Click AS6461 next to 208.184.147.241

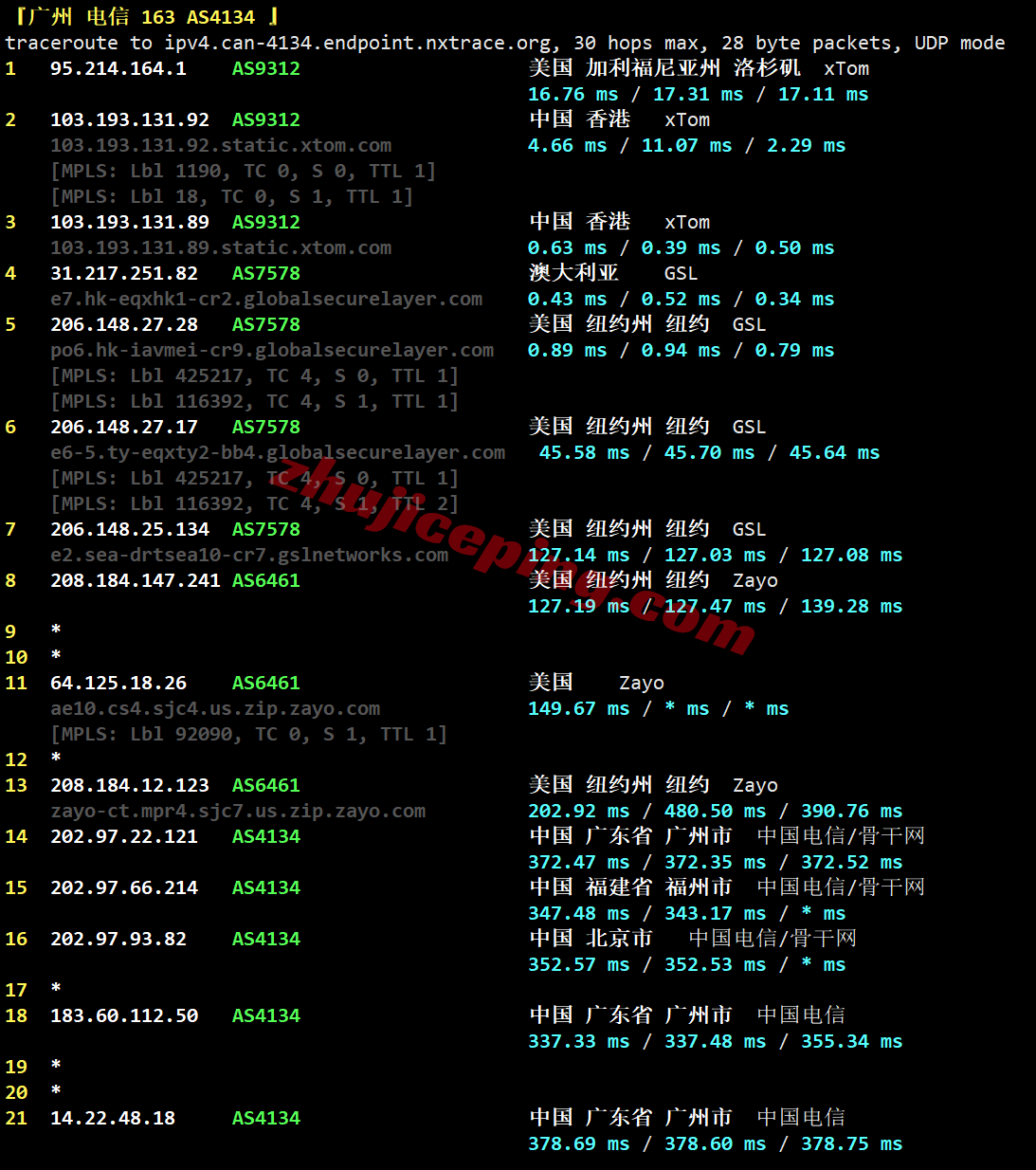point(266,580)
